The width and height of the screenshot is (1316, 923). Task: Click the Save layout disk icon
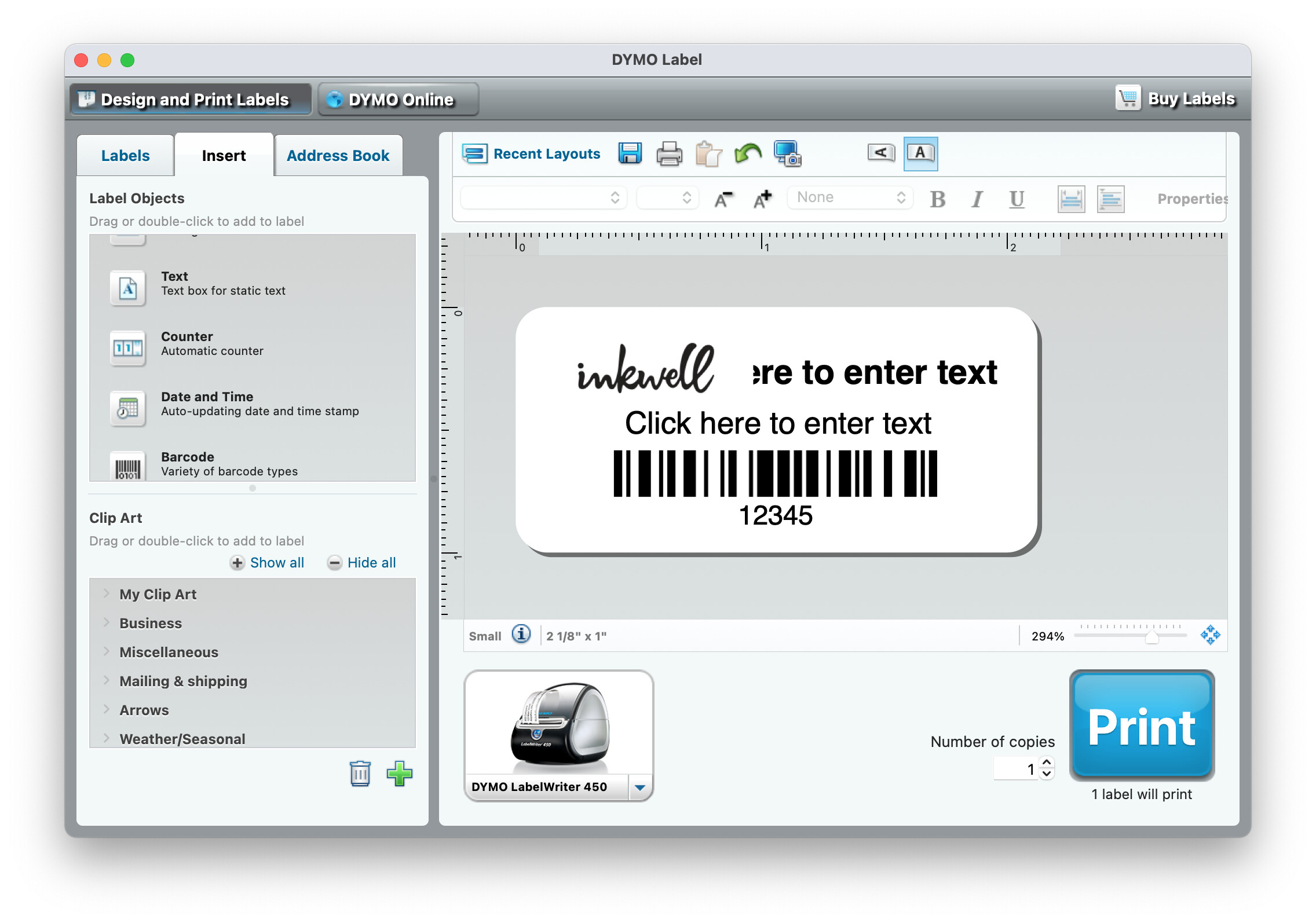pos(630,153)
